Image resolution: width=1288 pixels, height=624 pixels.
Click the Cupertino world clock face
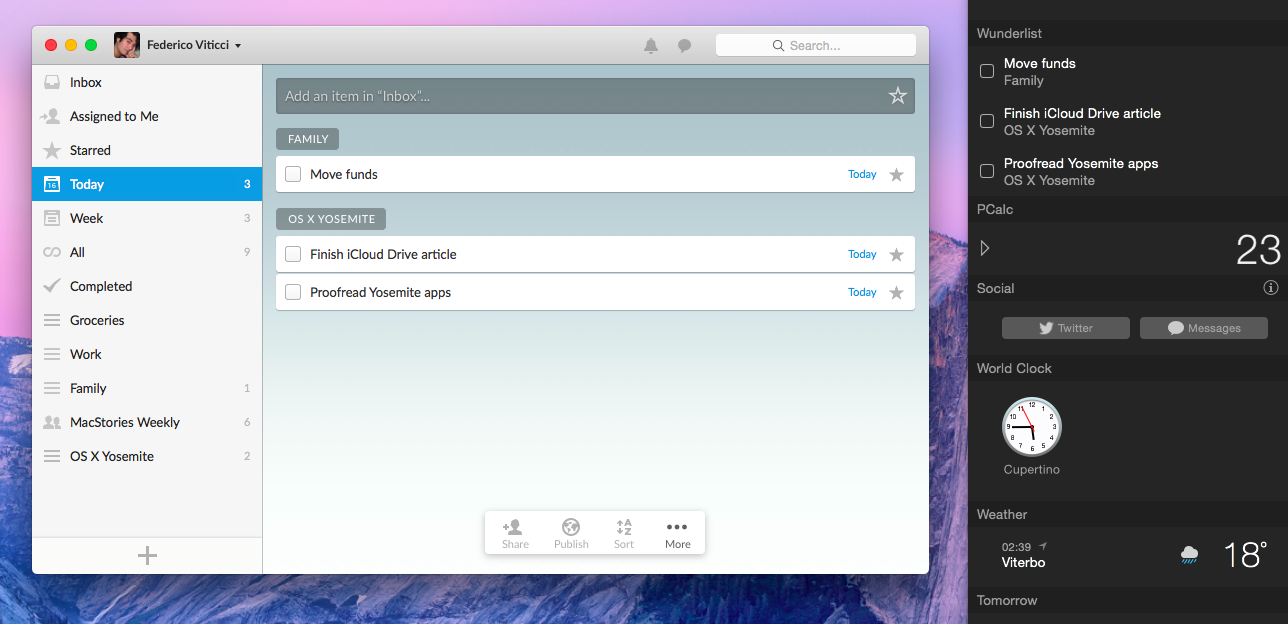[1032, 427]
